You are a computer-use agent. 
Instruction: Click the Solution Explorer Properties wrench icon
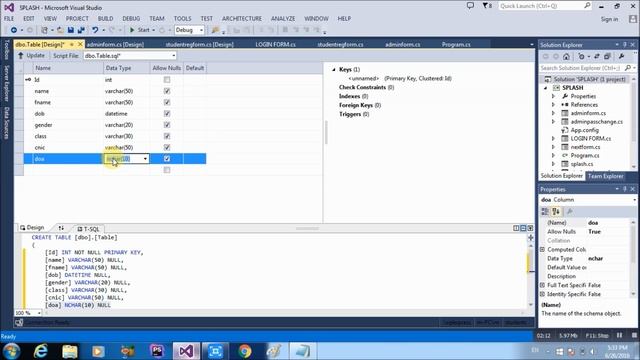pos(621,56)
